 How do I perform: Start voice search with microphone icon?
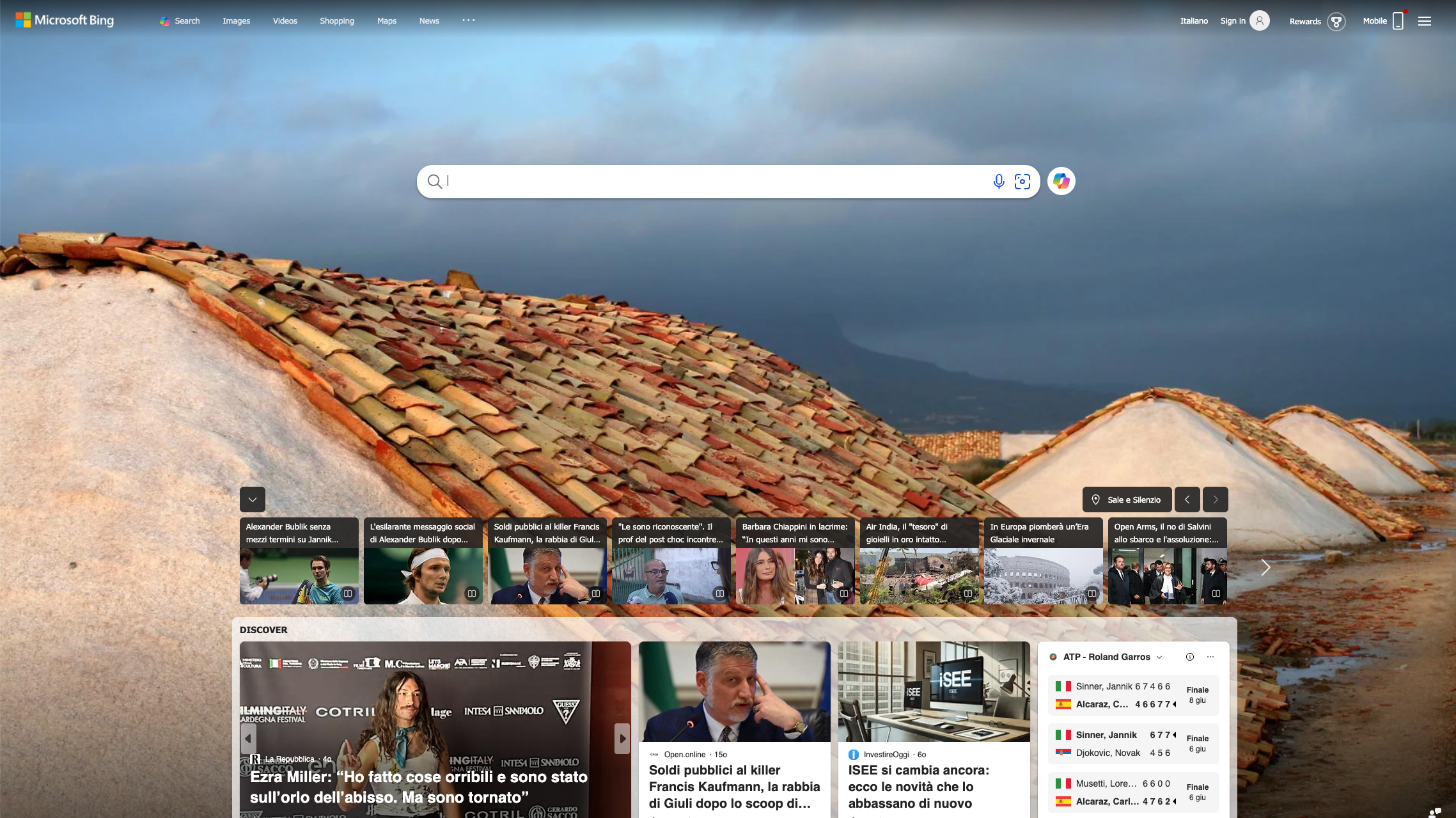999,182
